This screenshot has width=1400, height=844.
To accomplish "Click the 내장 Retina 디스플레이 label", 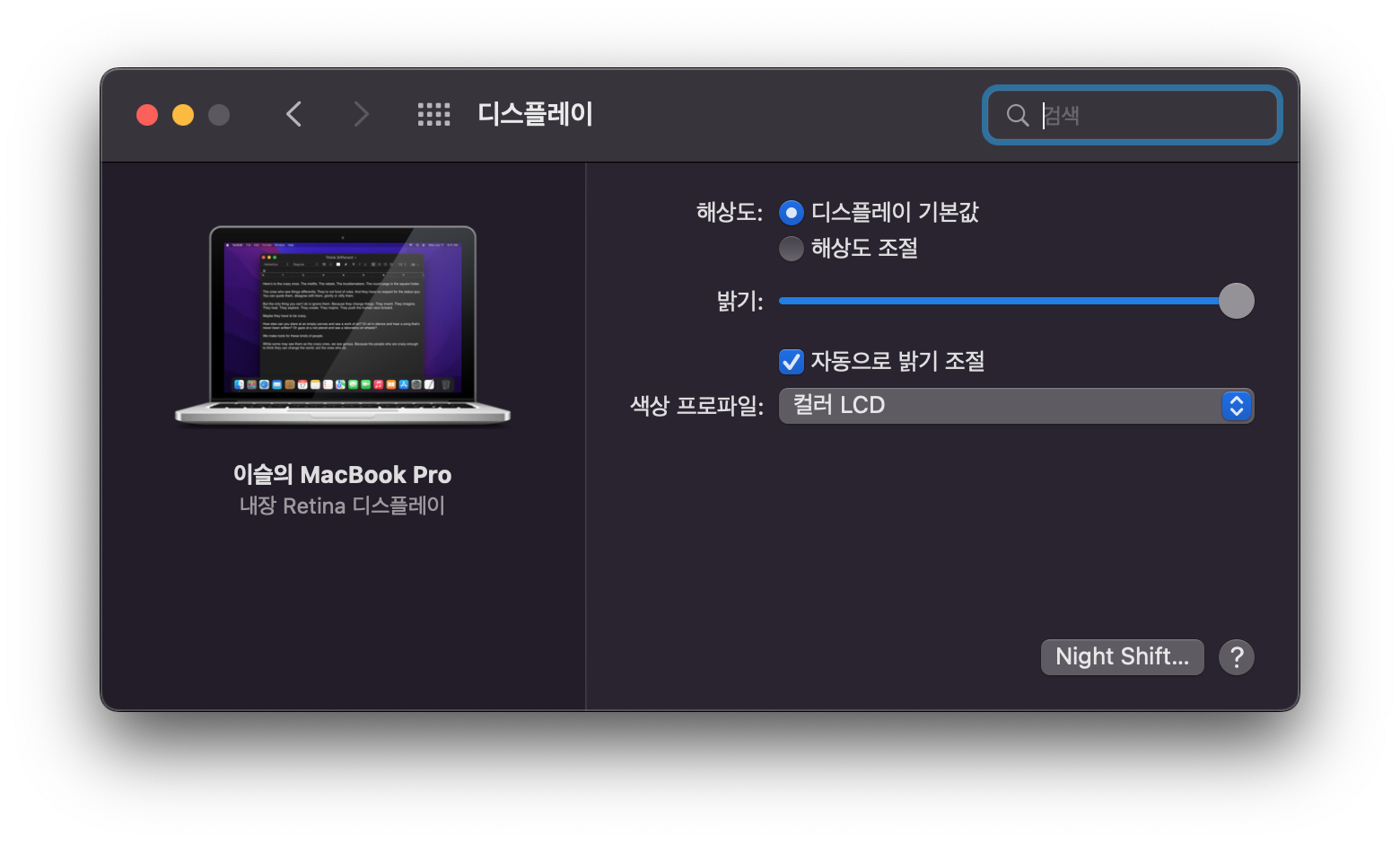I will (x=342, y=506).
